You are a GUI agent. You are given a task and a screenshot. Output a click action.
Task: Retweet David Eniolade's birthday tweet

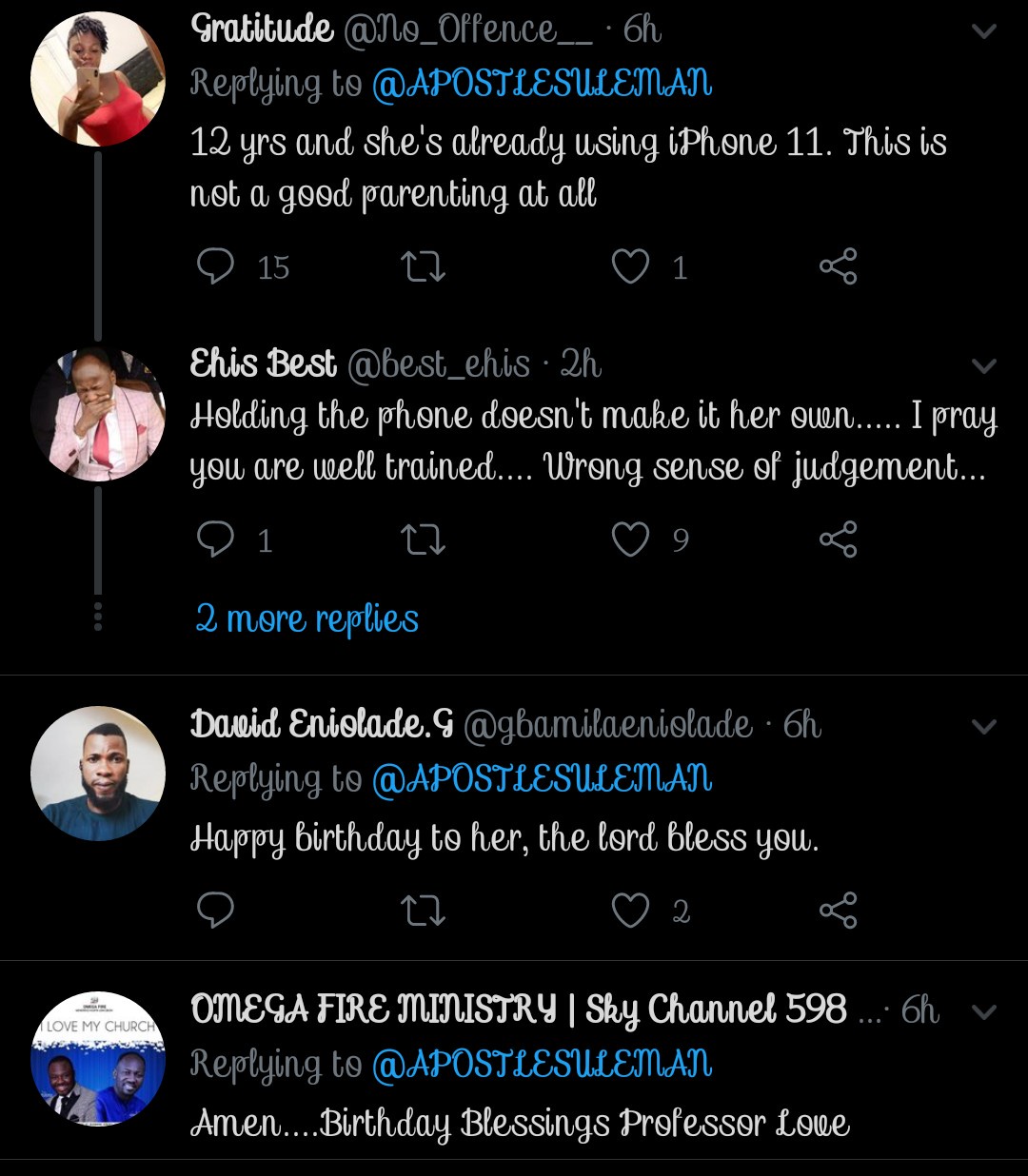pos(423,911)
